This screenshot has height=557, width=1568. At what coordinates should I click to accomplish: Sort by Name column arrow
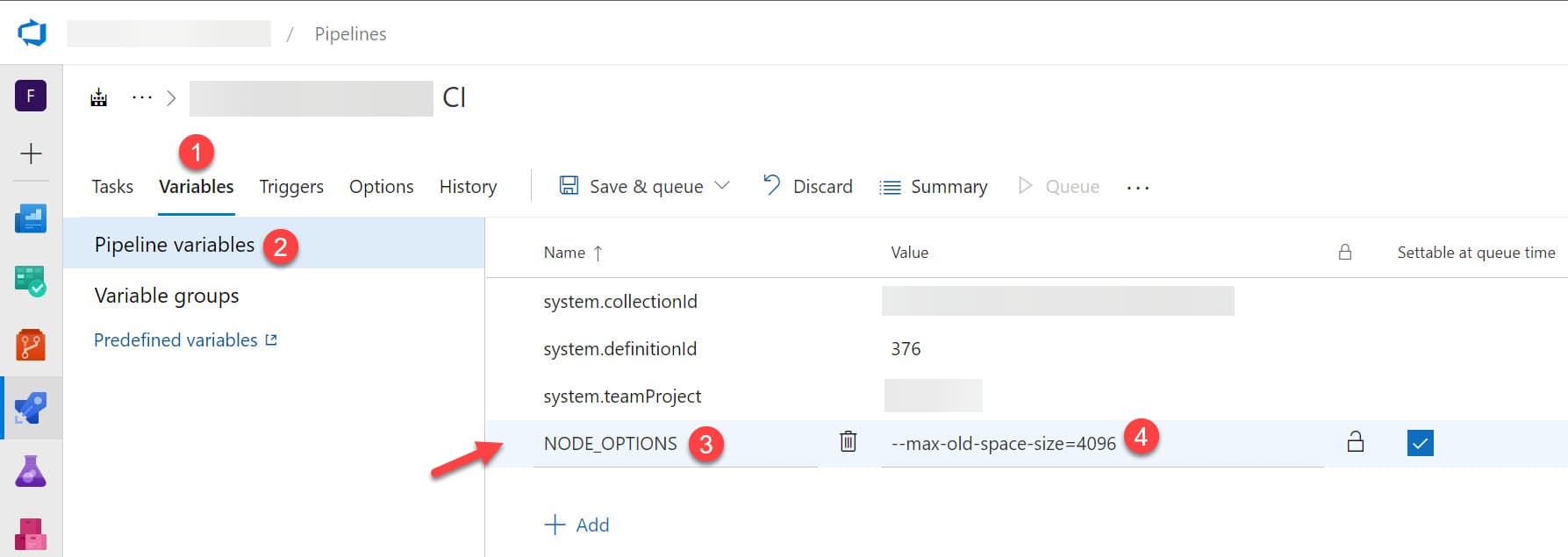598,253
